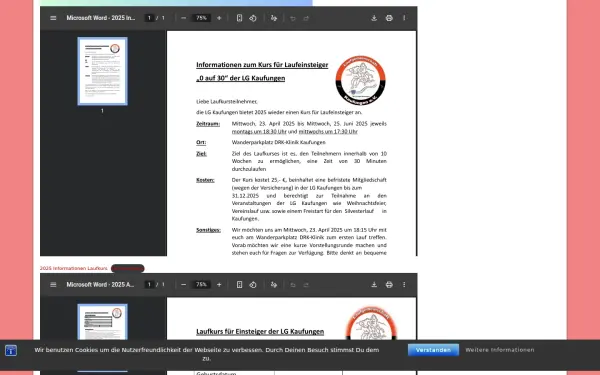Accept cookies with the Verstanden button
Image resolution: width=600 pixels, height=375 pixels.
click(x=433, y=350)
